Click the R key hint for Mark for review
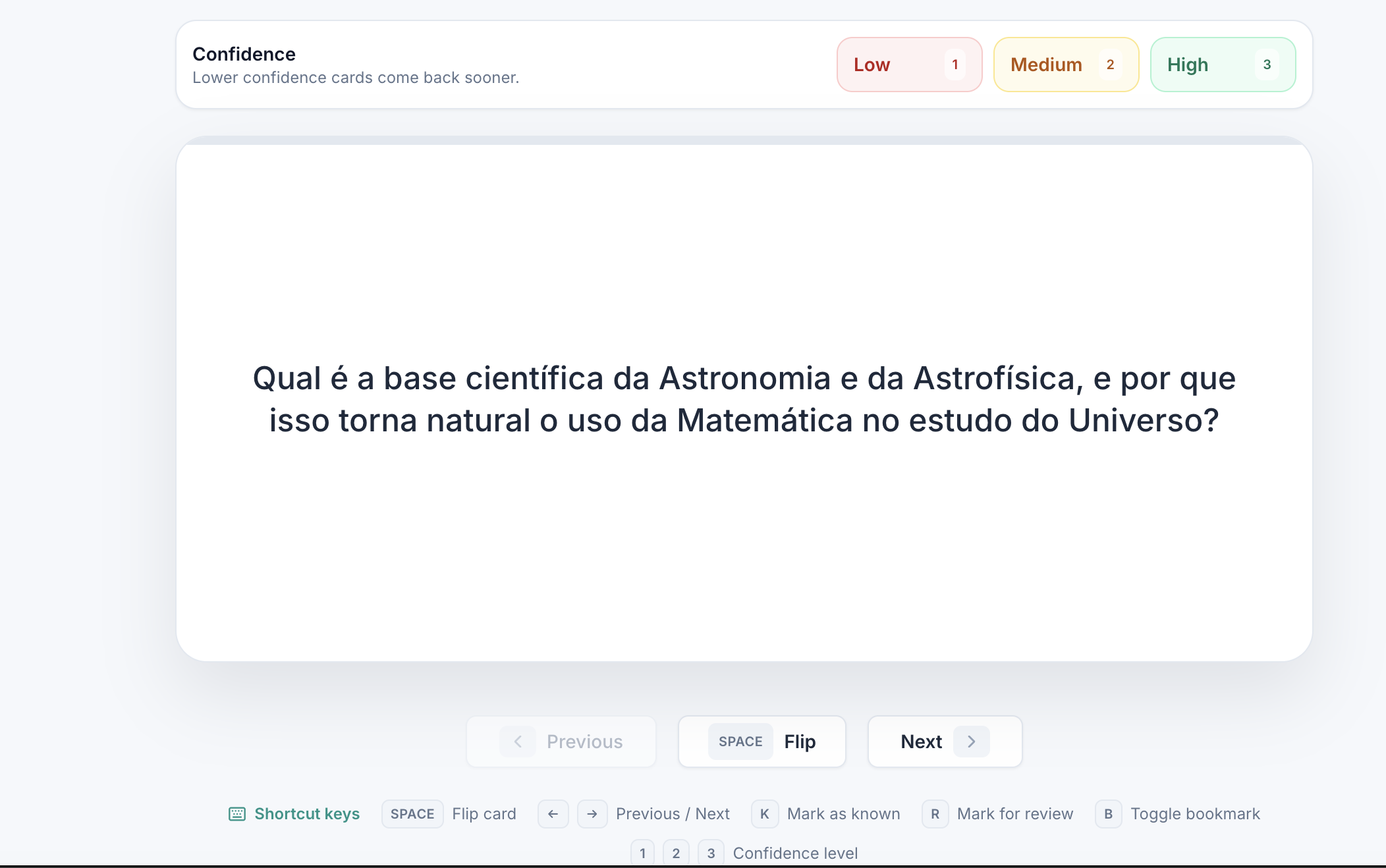This screenshot has height=868, width=1386. pos(935,814)
